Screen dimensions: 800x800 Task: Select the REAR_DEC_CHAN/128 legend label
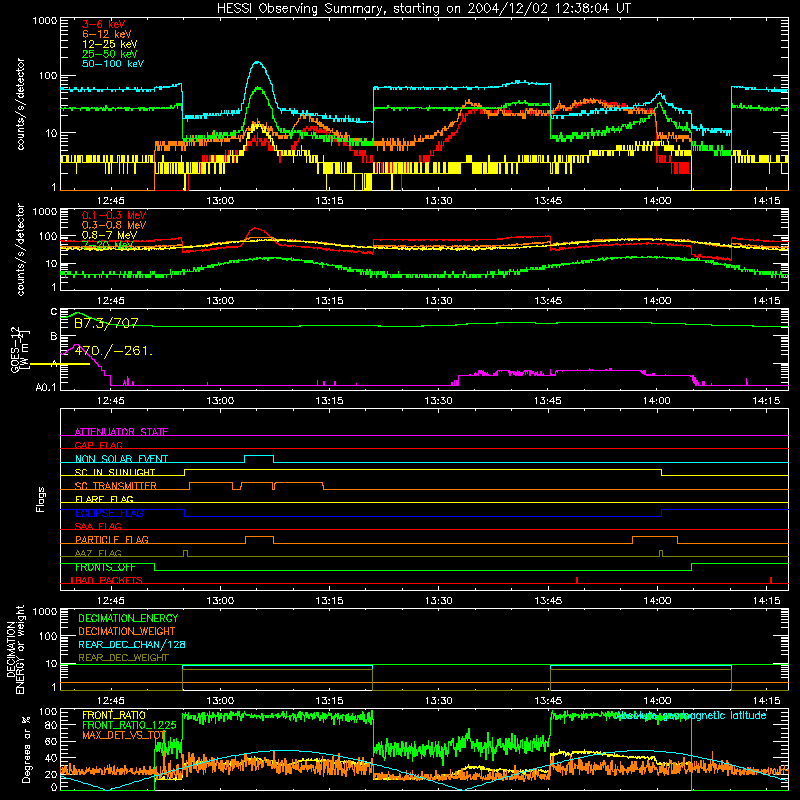pyautogui.click(x=132, y=644)
